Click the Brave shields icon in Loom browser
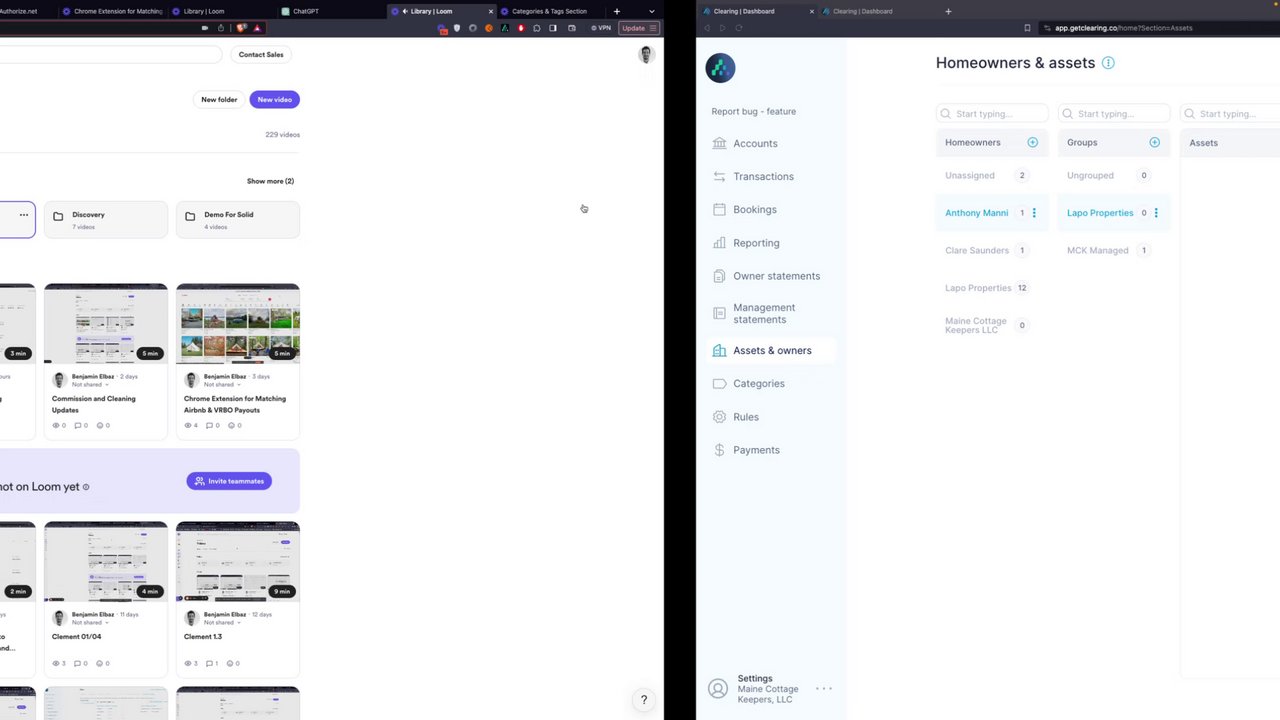The width and height of the screenshot is (1280, 720). (x=241, y=28)
